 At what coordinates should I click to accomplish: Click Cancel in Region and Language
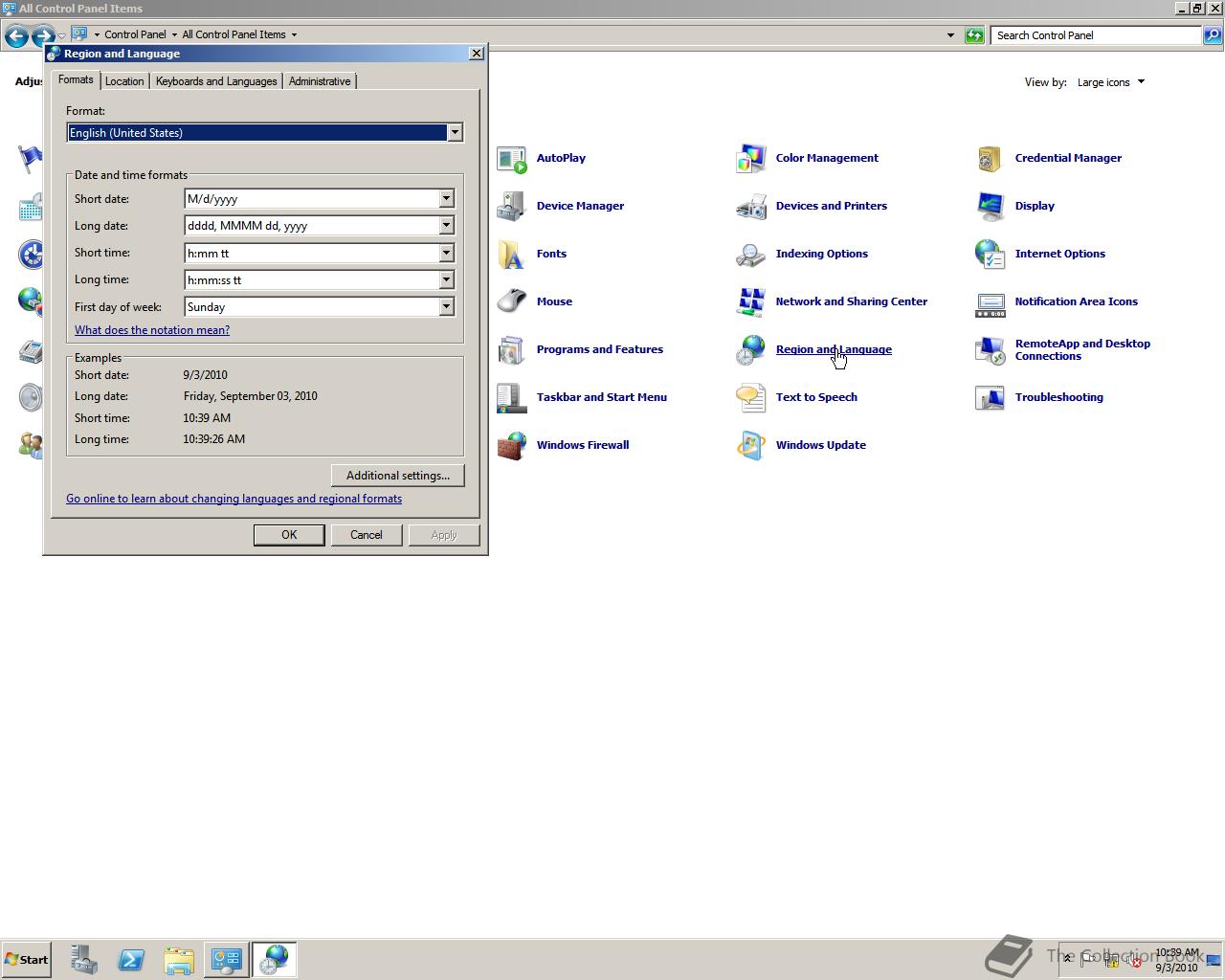tap(367, 535)
